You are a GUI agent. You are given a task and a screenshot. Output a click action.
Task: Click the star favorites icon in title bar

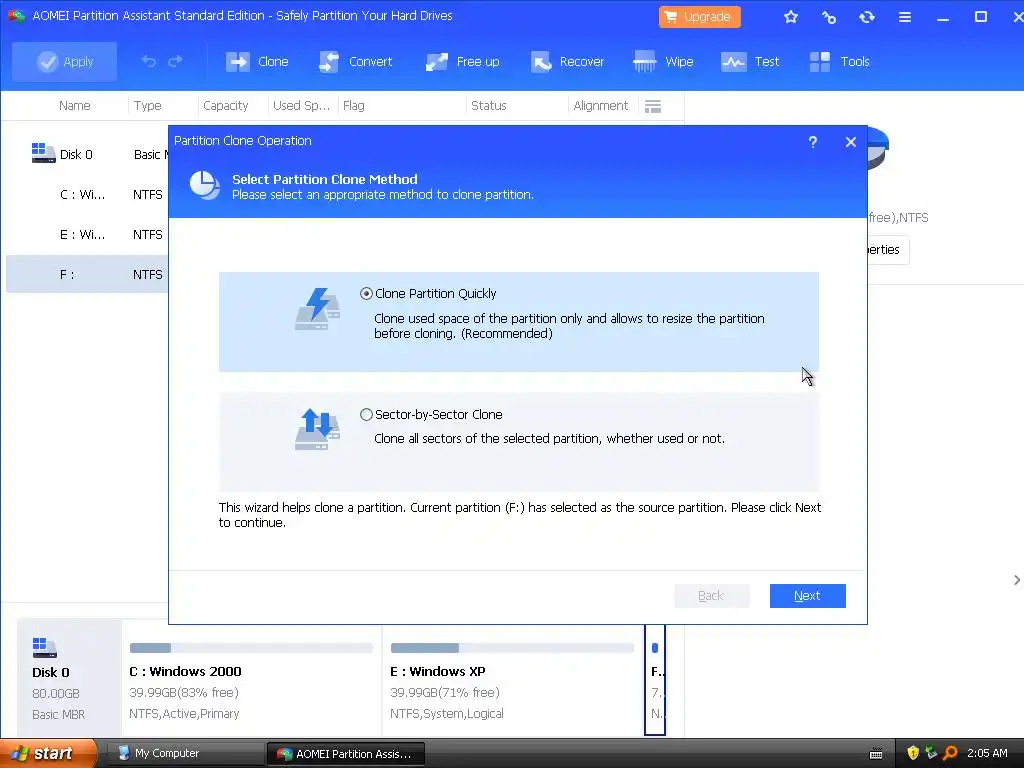pyautogui.click(x=791, y=17)
